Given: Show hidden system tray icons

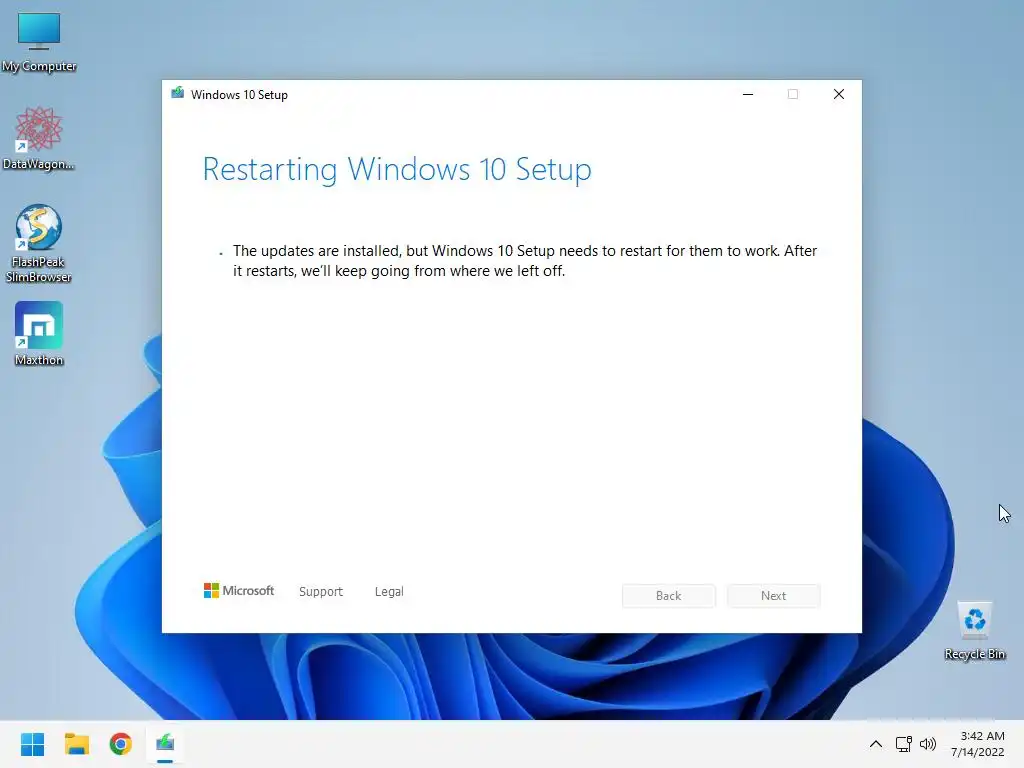Looking at the screenshot, I should (876, 744).
